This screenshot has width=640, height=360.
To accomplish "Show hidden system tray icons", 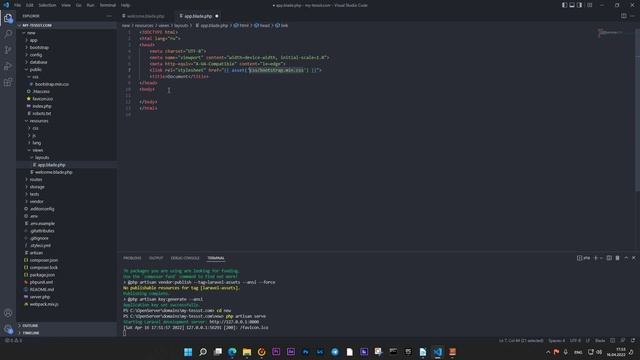I will (x=548, y=352).
